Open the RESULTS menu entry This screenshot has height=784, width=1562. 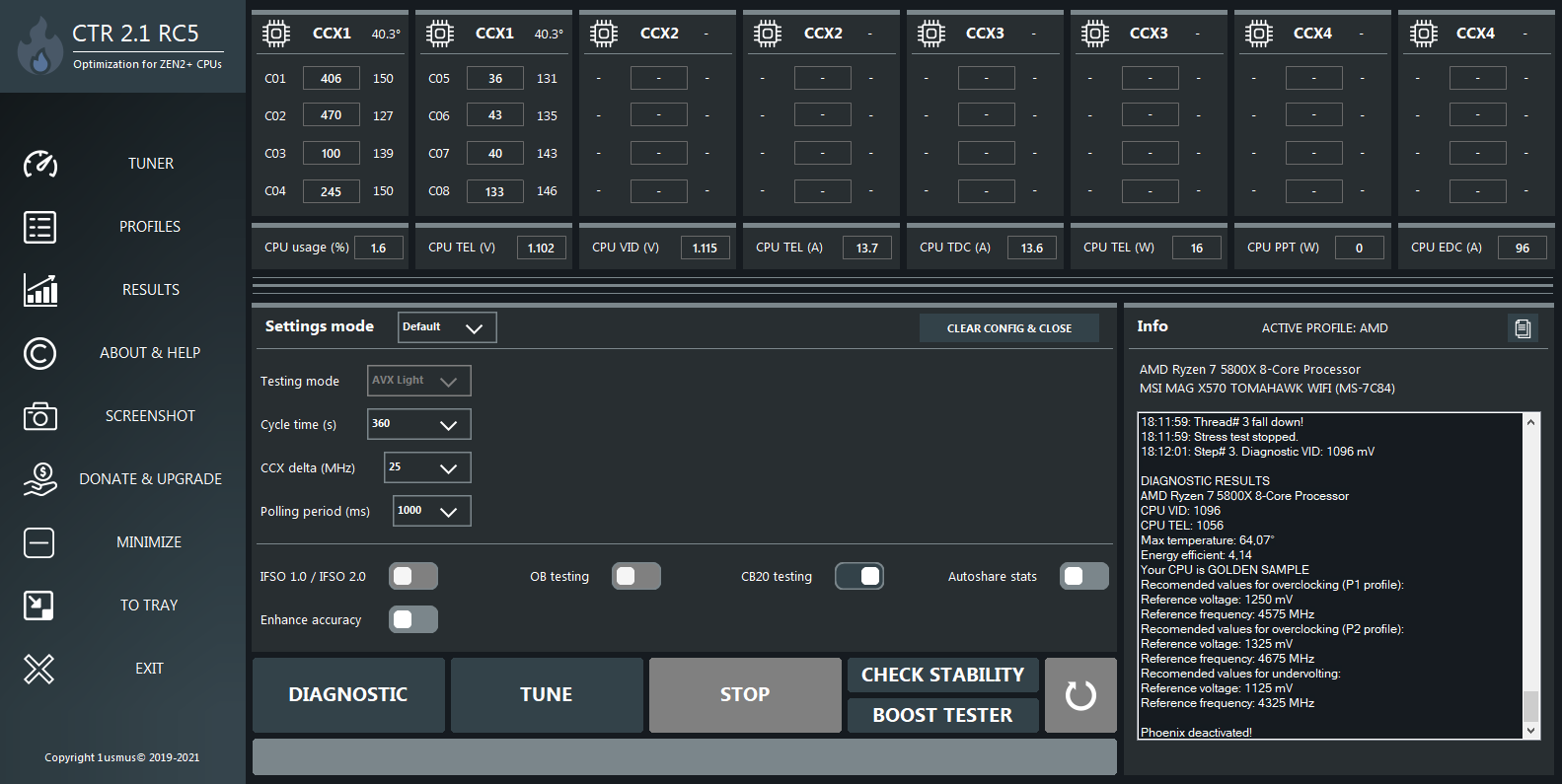point(151,290)
